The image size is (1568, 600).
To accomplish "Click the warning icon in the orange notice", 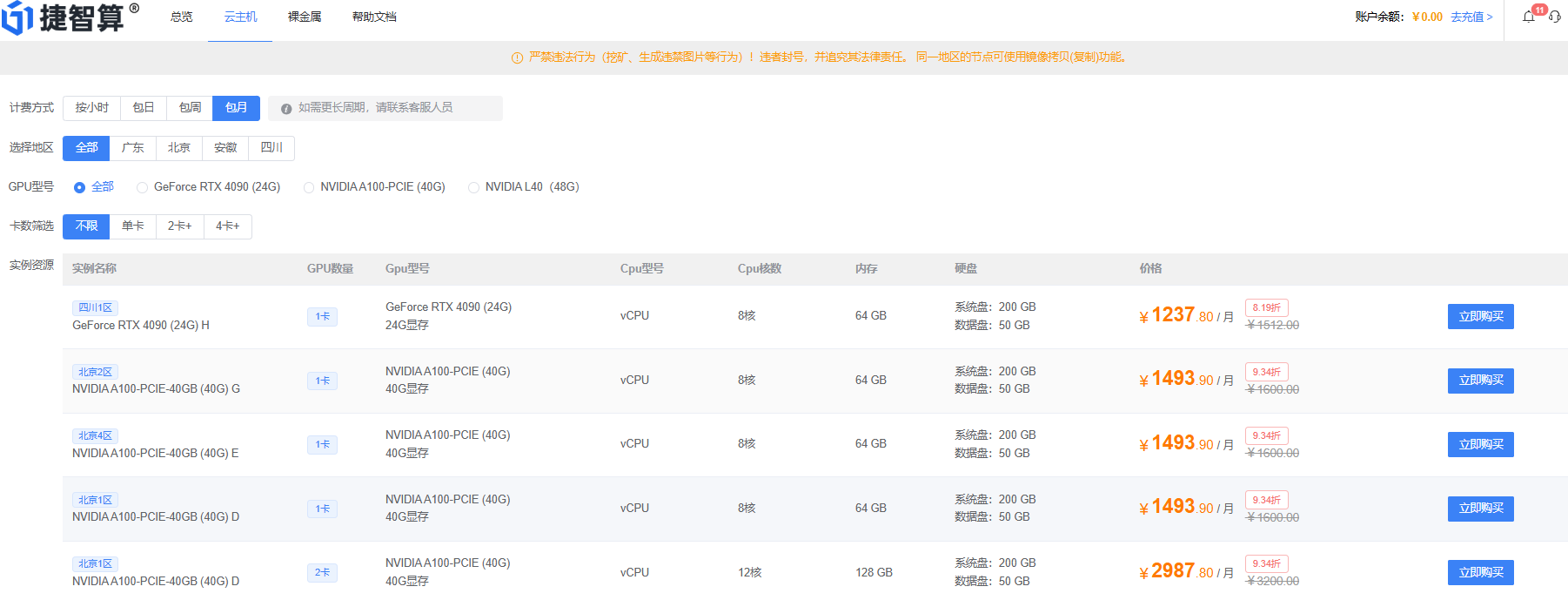I will pos(517,57).
